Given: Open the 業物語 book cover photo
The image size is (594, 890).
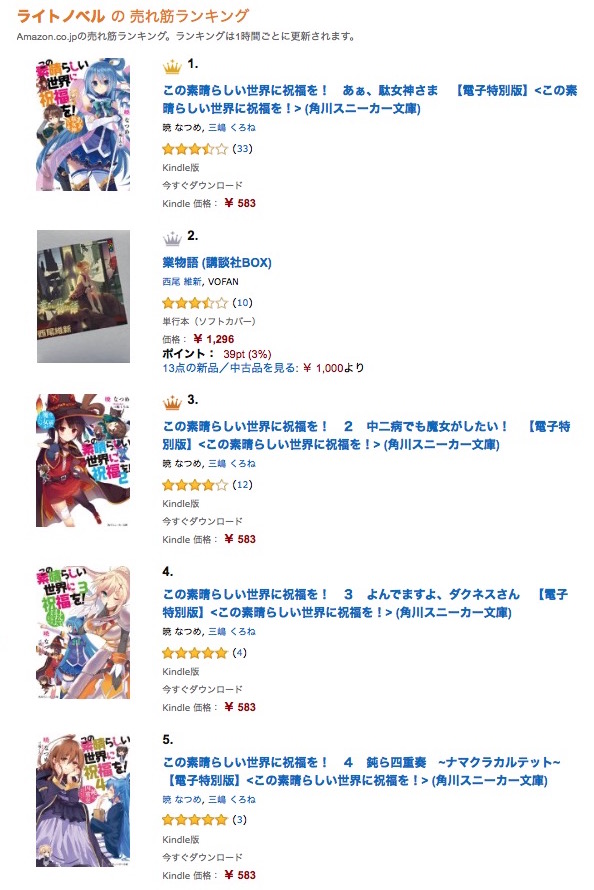Looking at the screenshot, I should (83, 296).
